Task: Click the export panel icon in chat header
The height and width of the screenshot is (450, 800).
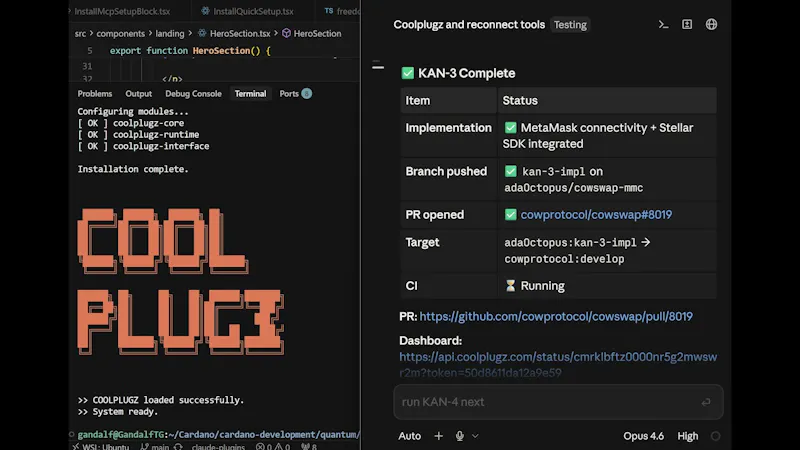Action: click(687, 24)
